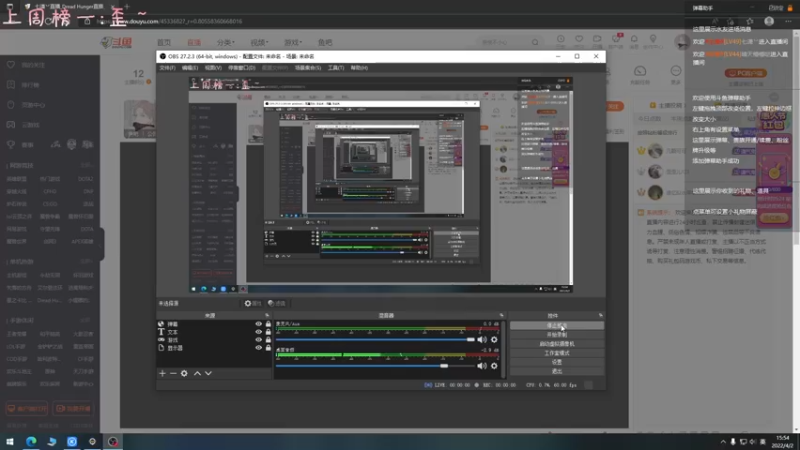Open the 停靠窗口(D) menu in OBS
This screenshot has width=800, height=450.
[x=242, y=68]
